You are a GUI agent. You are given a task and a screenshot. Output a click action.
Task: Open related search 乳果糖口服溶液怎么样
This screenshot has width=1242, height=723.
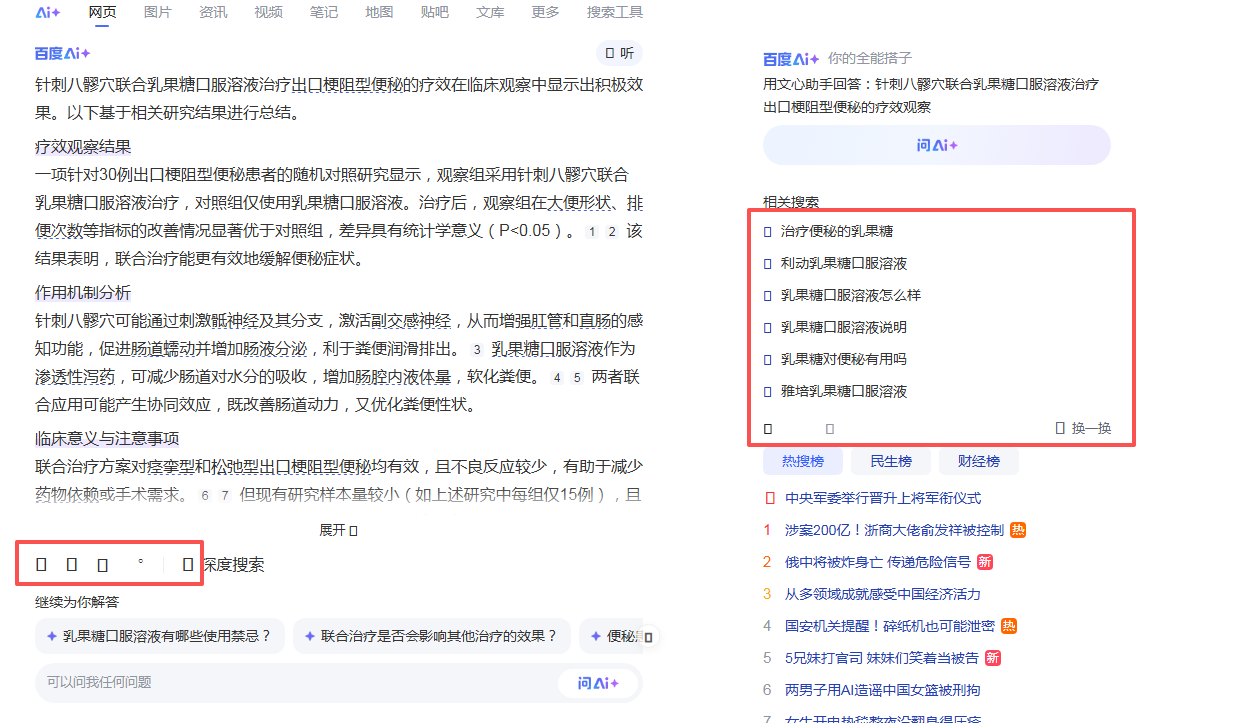[851, 295]
